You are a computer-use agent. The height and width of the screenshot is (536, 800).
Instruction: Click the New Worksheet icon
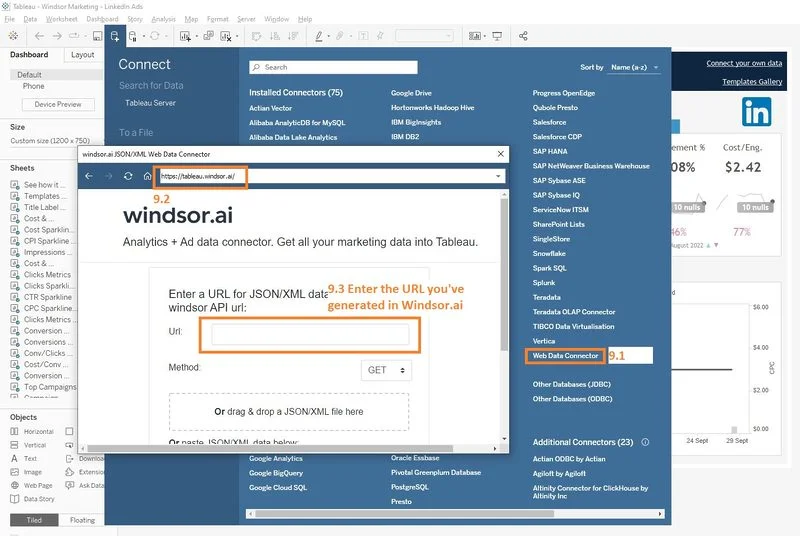(185, 36)
